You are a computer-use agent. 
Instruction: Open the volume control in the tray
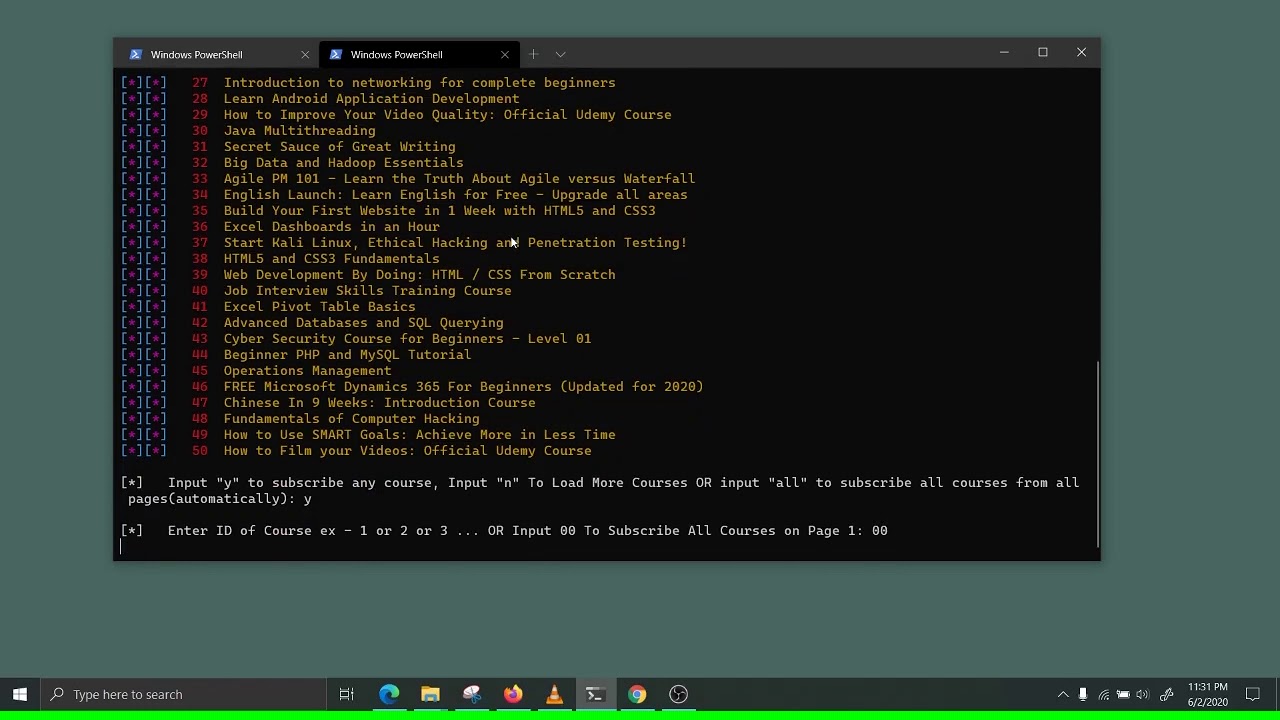(x=1143, y=695)
